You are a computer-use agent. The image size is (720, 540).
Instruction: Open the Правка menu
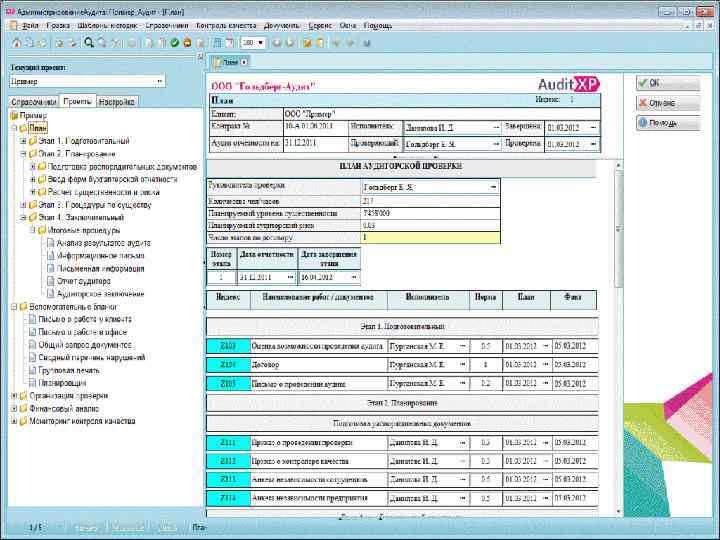(x=58, y=26)
